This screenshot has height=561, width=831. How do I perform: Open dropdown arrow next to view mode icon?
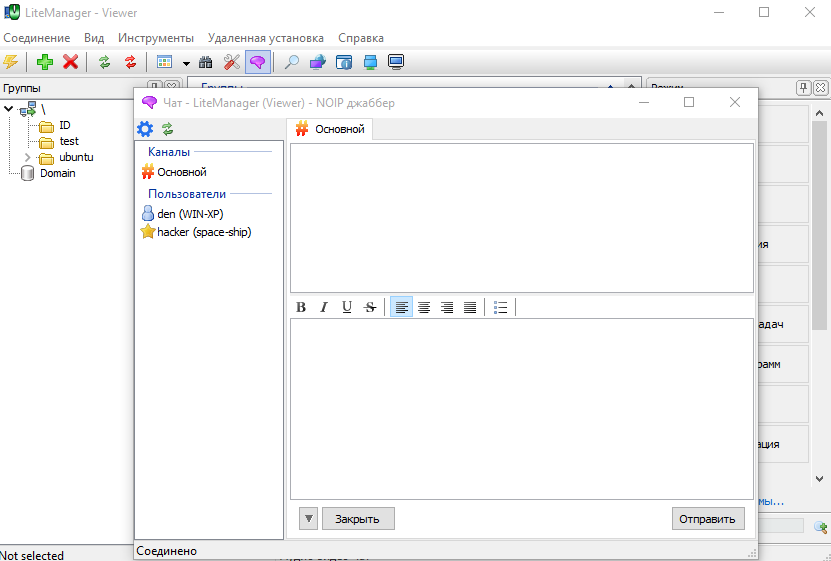[x=186, y=63]
